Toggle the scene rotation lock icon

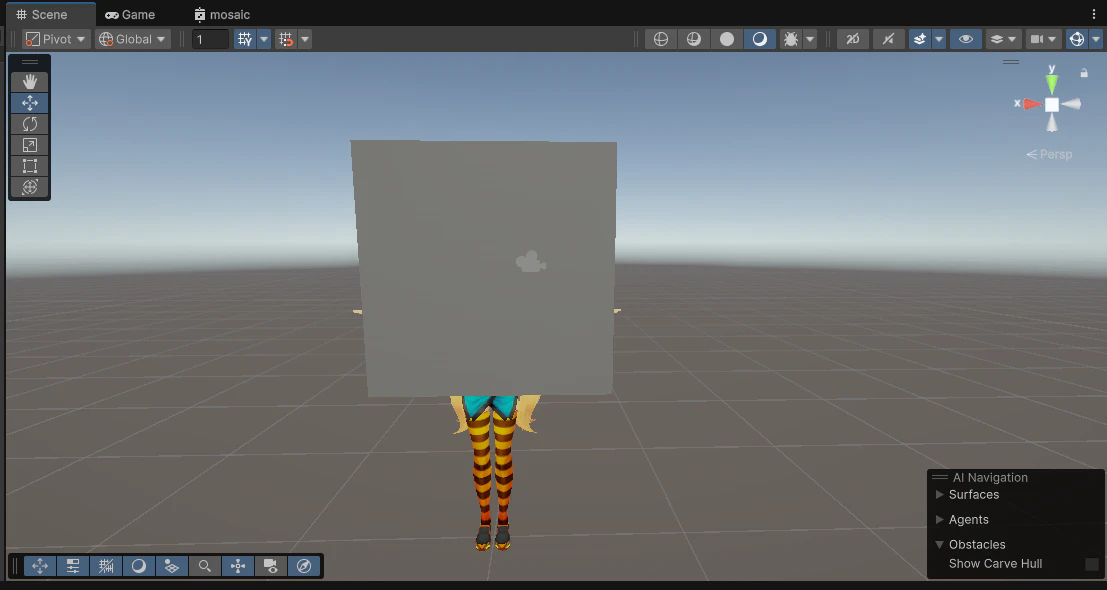1084,73
